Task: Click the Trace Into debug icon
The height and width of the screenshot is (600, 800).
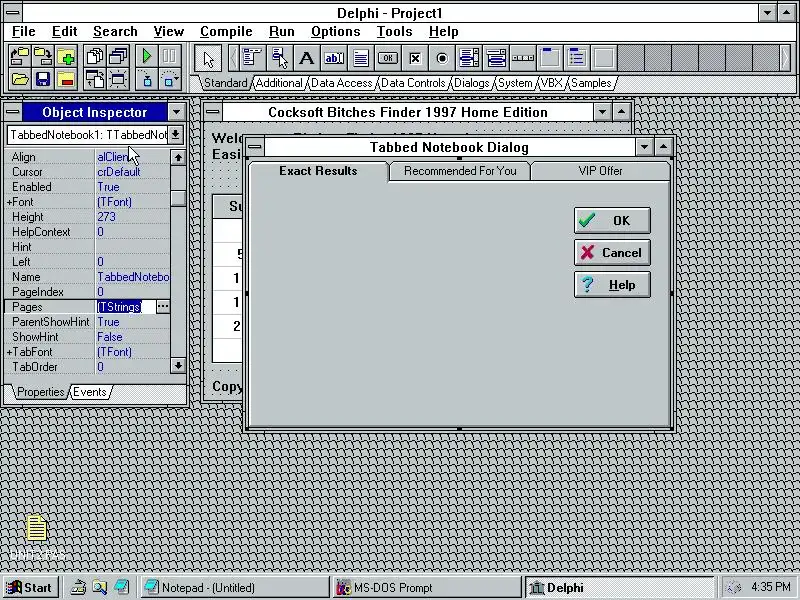Action: click(147, 80)
